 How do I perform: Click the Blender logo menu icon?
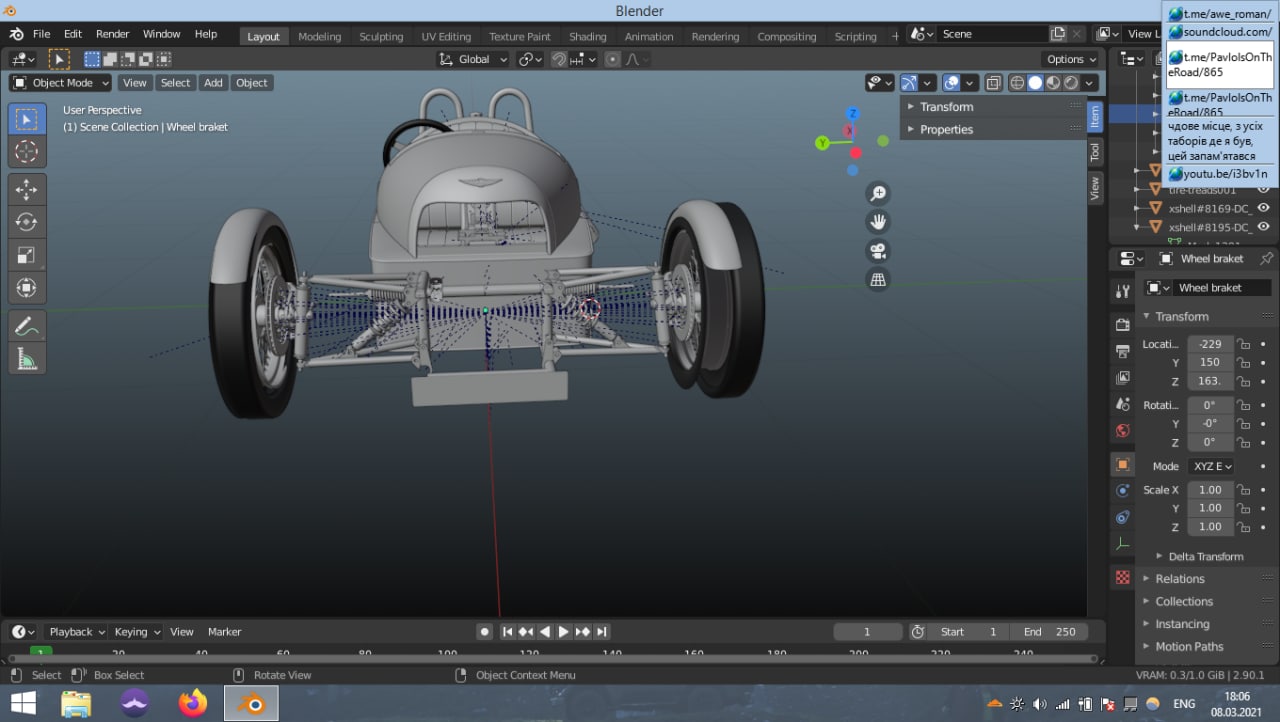[x=16, y=34]
